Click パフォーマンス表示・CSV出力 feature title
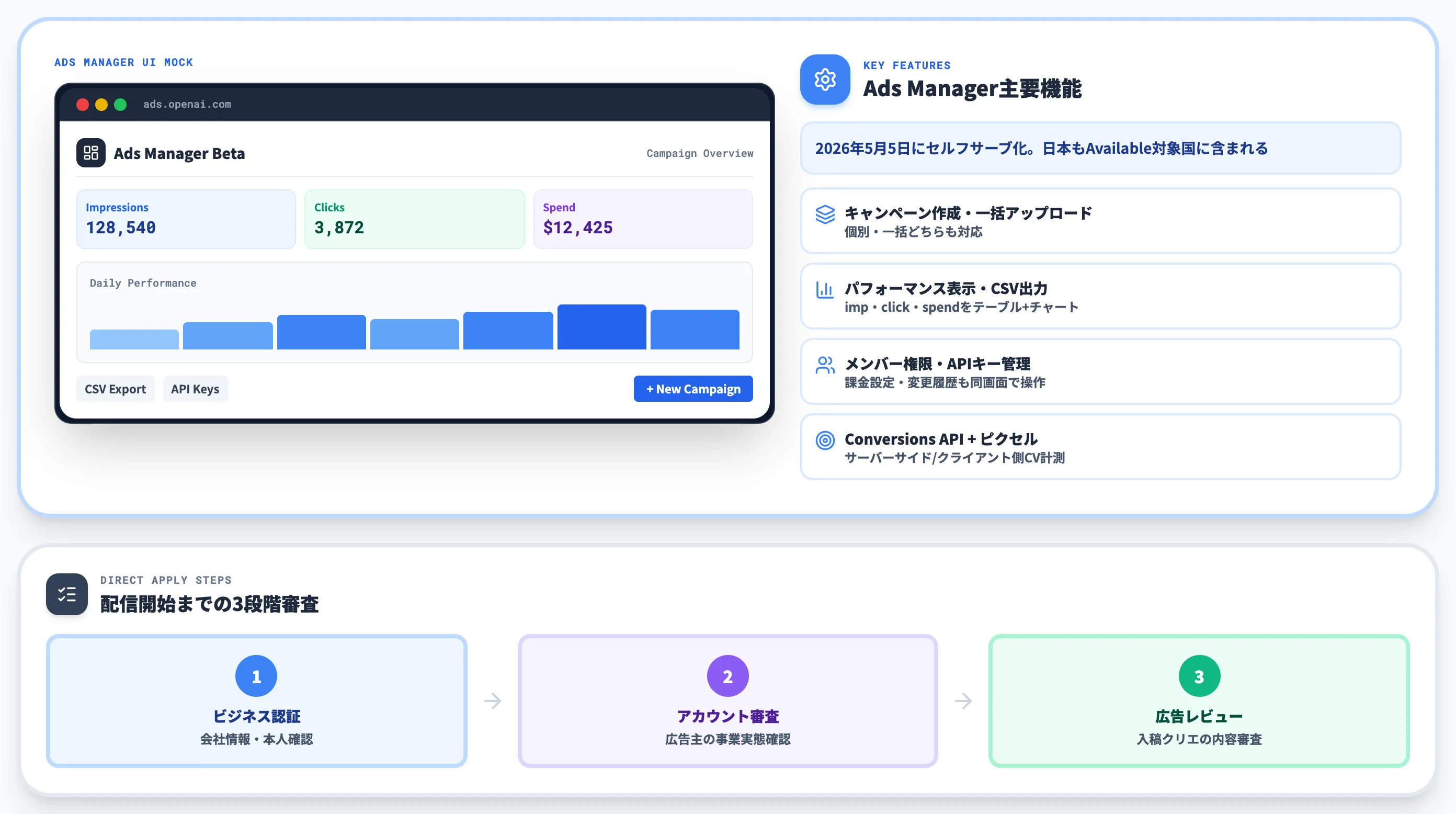The height and width of the screenshot is (814, 1456). pyautogui.click(x=946, y=288)
